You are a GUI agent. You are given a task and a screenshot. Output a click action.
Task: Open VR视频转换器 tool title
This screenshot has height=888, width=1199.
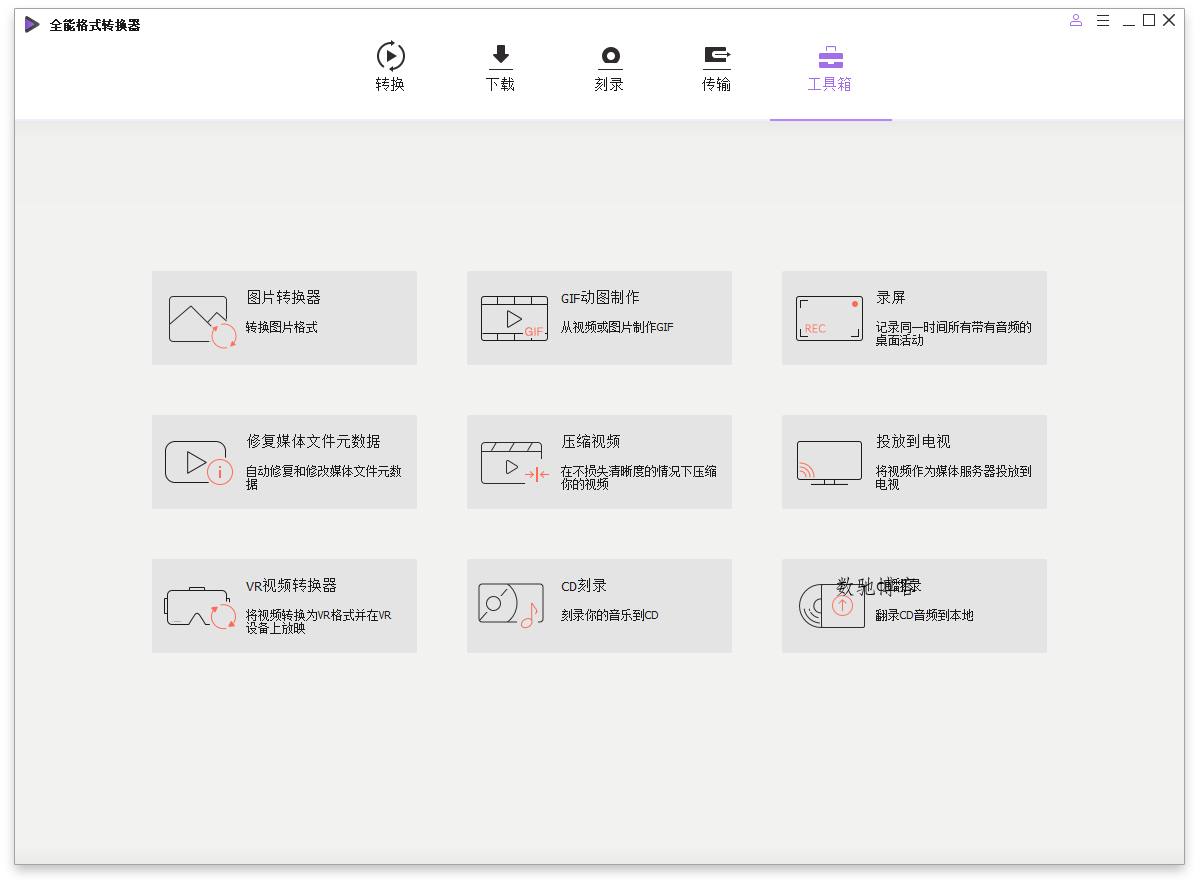(291, 585)
